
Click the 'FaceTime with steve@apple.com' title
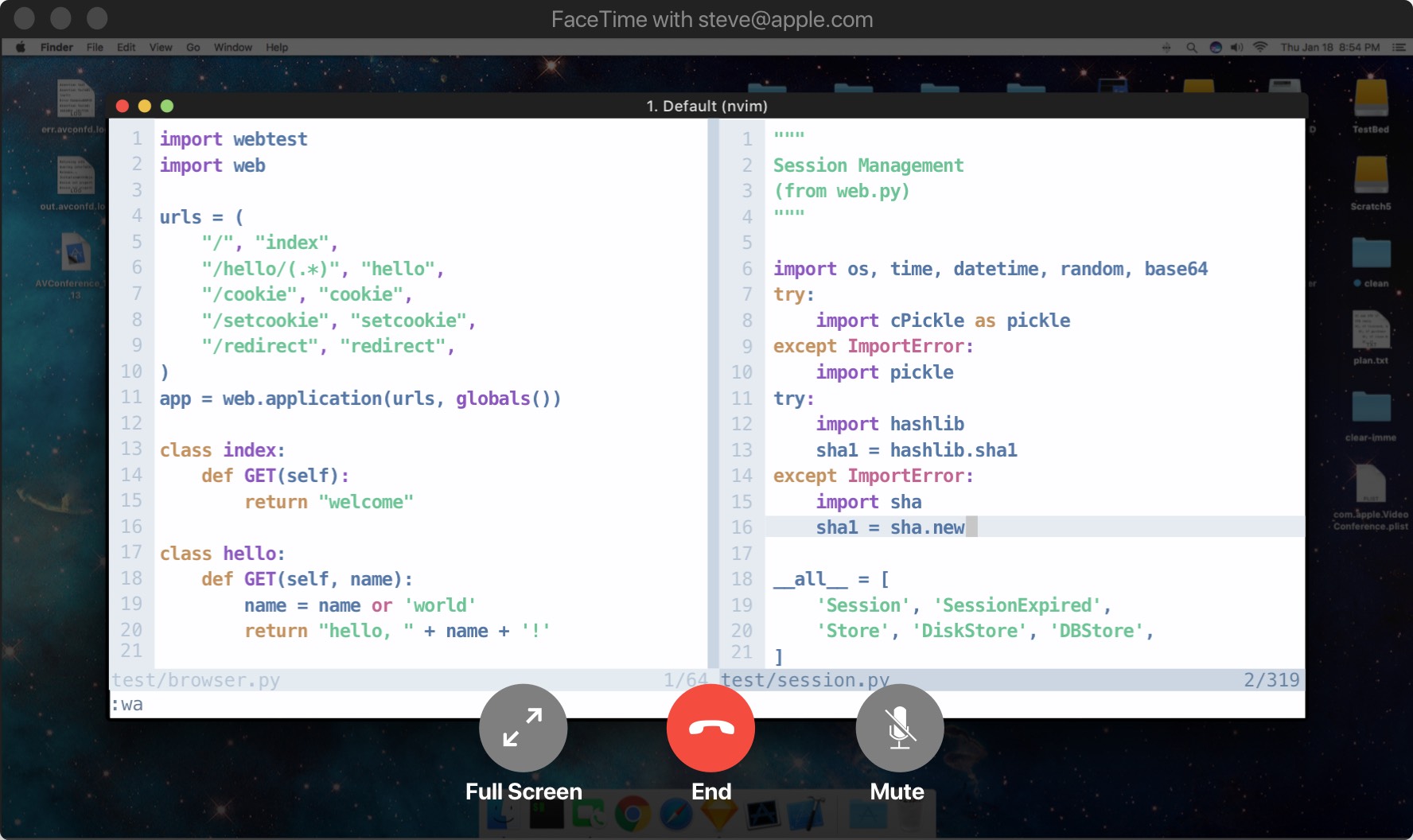point(712,19)
